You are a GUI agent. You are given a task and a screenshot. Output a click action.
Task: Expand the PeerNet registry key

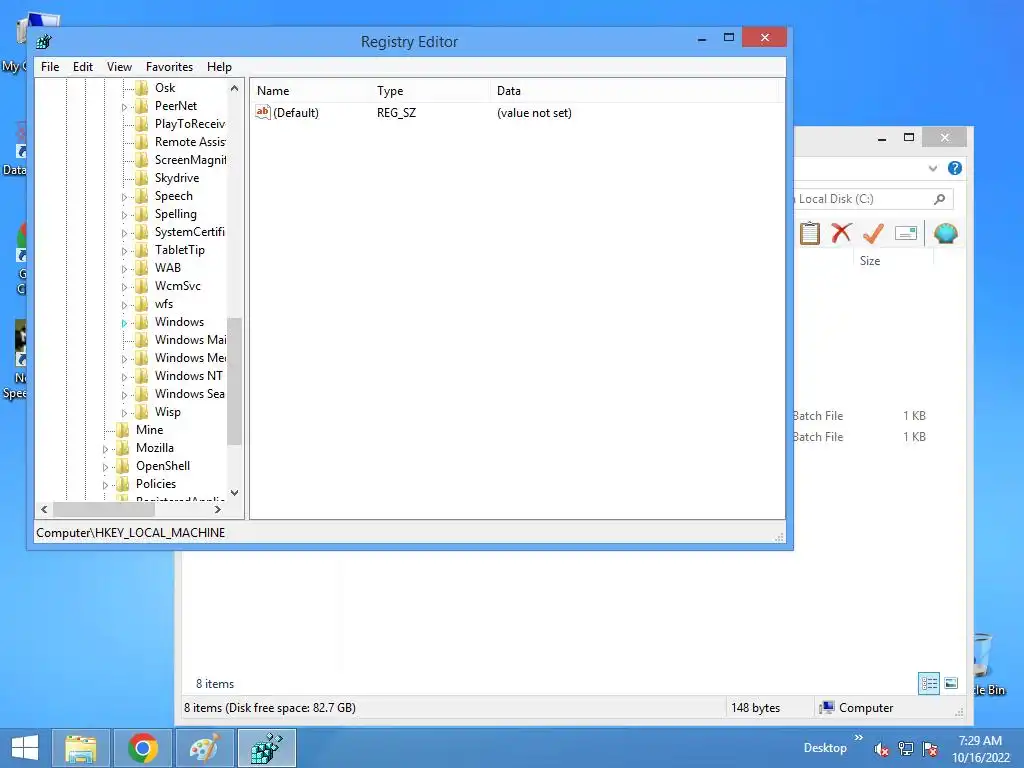click(124, 106)
